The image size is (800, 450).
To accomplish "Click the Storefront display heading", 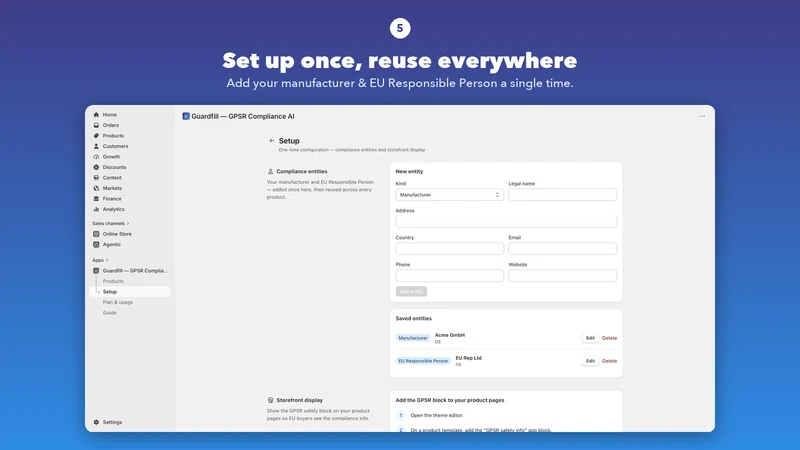I will 299,400.
